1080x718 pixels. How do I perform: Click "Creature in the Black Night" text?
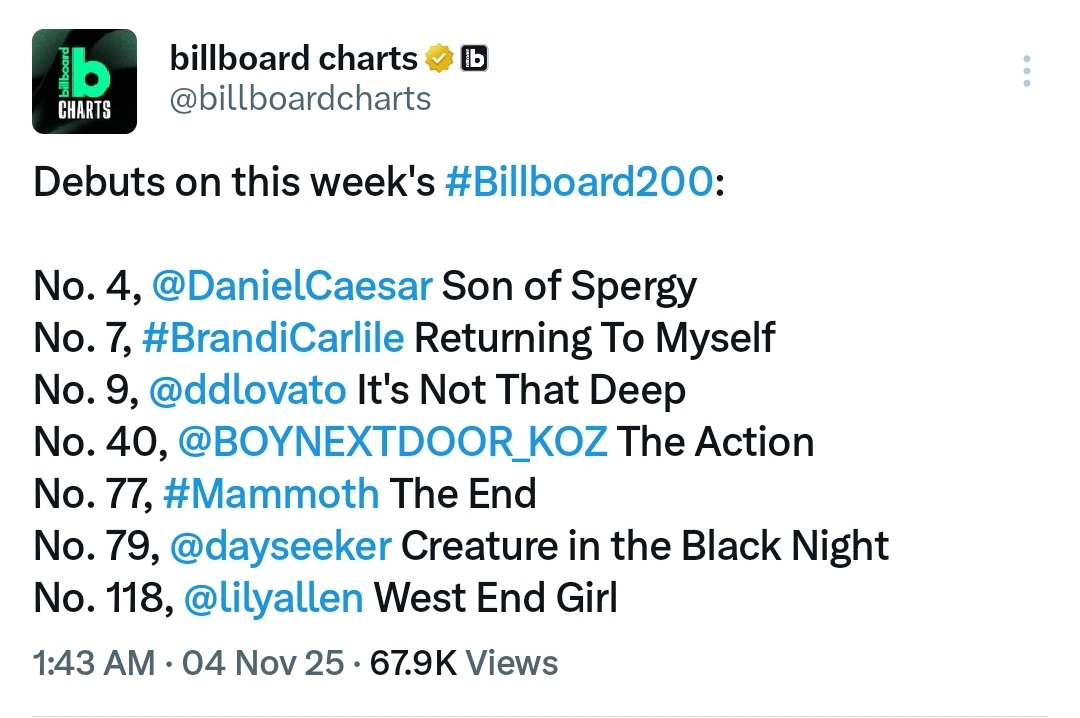click(x=645, y=546)
